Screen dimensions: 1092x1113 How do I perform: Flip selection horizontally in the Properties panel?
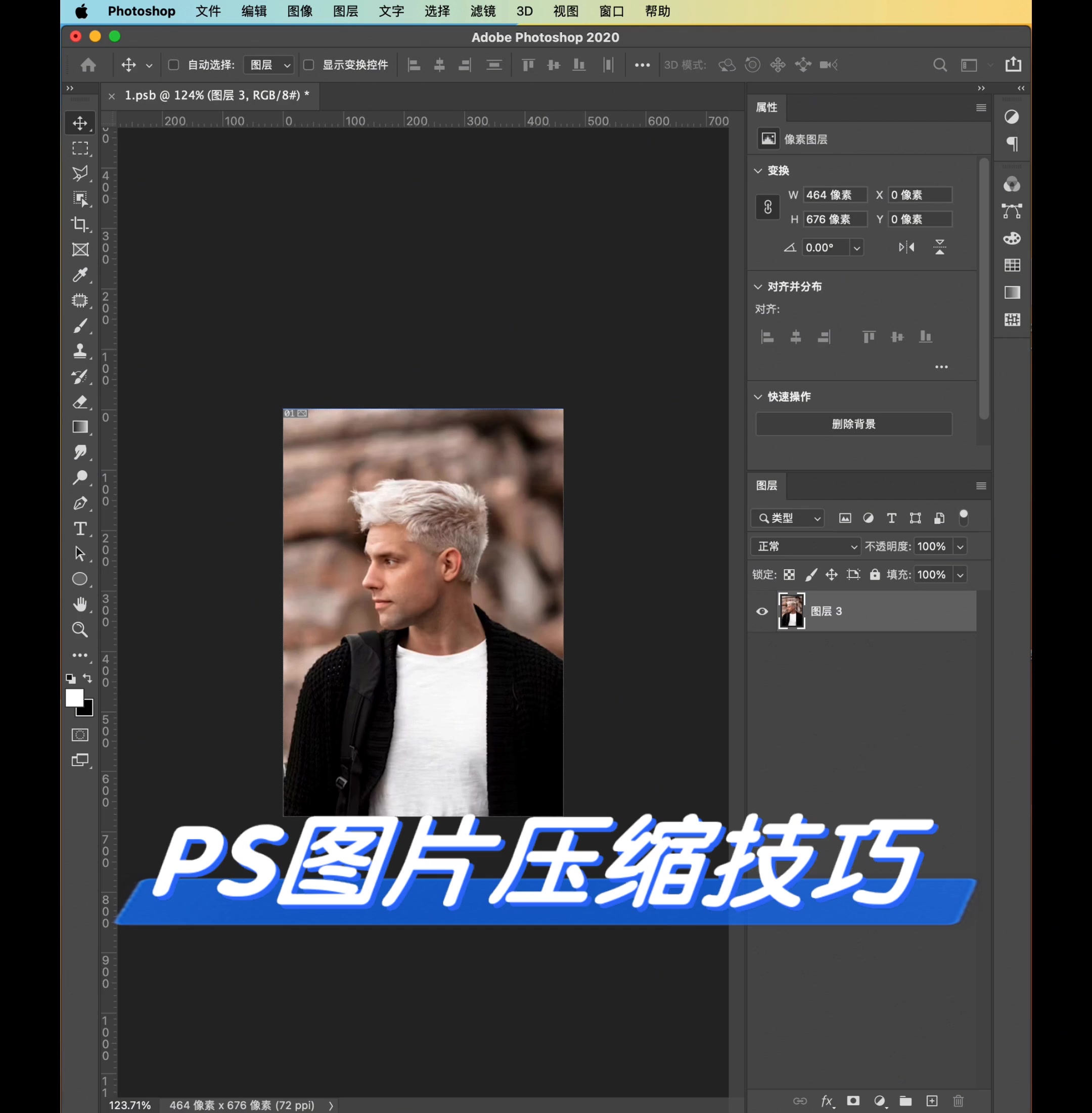point(907,247)
